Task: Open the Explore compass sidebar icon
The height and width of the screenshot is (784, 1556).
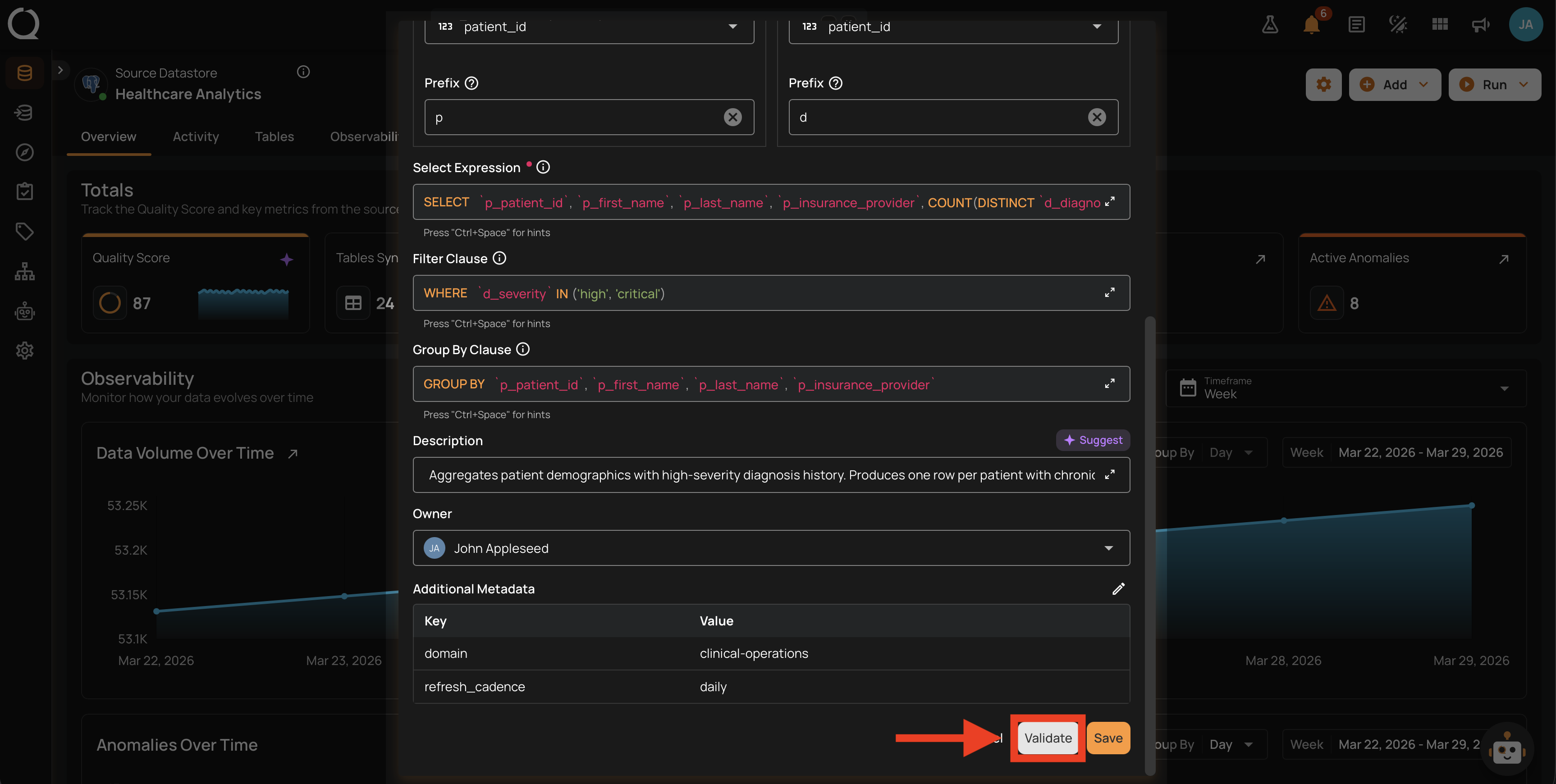Action: click(25, 152)
